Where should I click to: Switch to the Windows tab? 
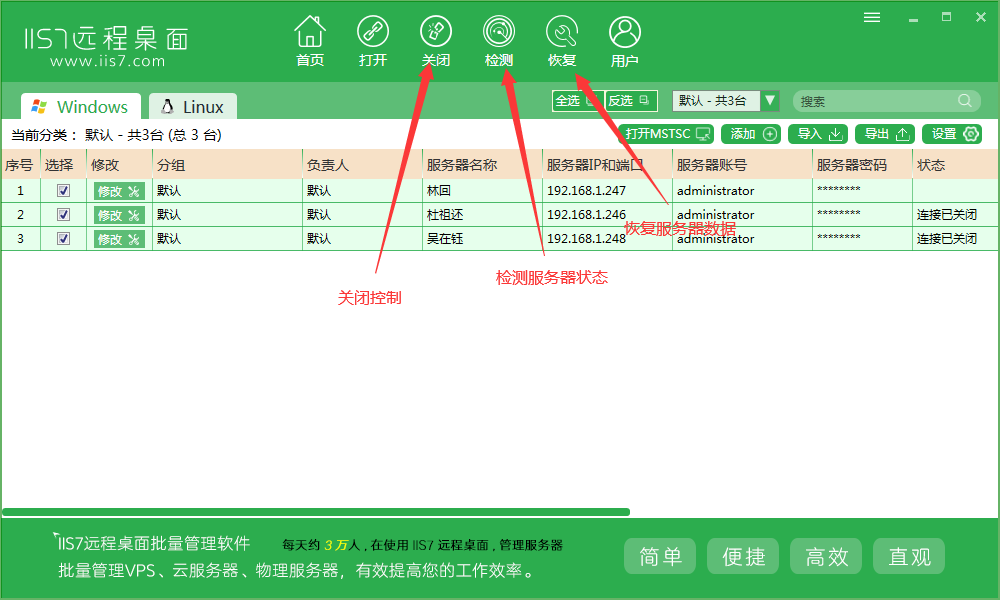pos(80,106)
